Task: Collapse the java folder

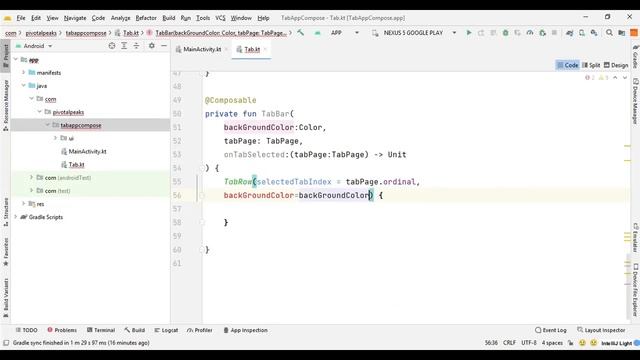Action: (24, 86)
